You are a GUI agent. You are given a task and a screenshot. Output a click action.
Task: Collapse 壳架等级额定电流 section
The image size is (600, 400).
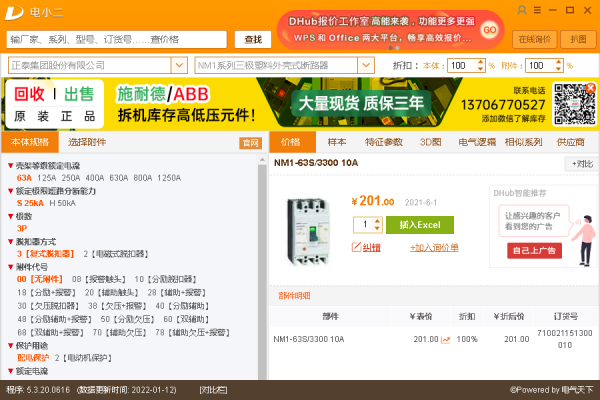pyautogui.click(x=11, y=166)
